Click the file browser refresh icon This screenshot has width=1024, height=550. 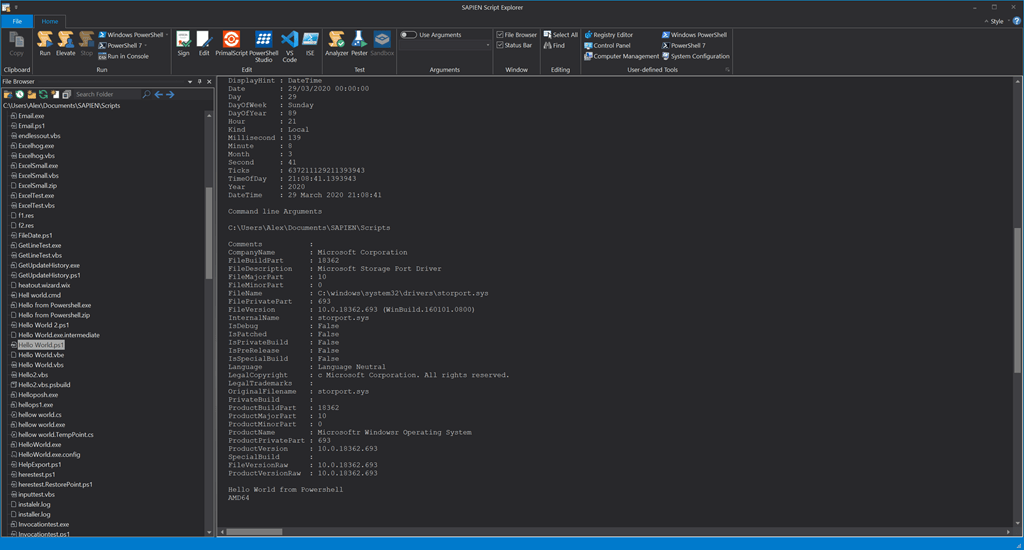point(43,94)
